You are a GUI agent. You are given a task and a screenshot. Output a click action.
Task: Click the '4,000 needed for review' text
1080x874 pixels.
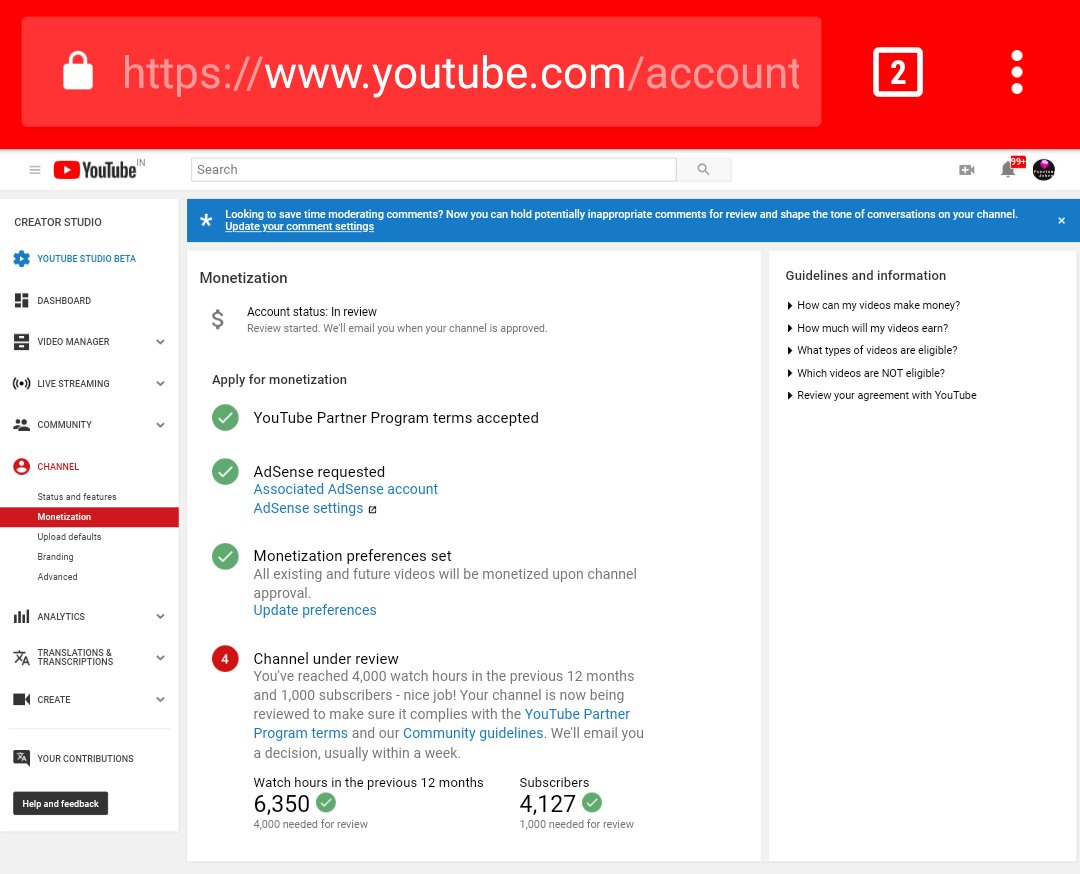pyautogui.click(x=311, y=824)
